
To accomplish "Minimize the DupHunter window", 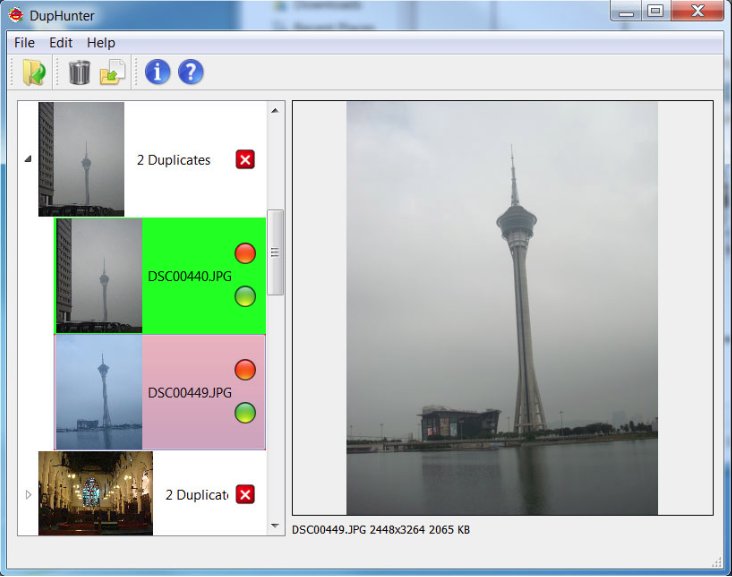I will (626, 11).
